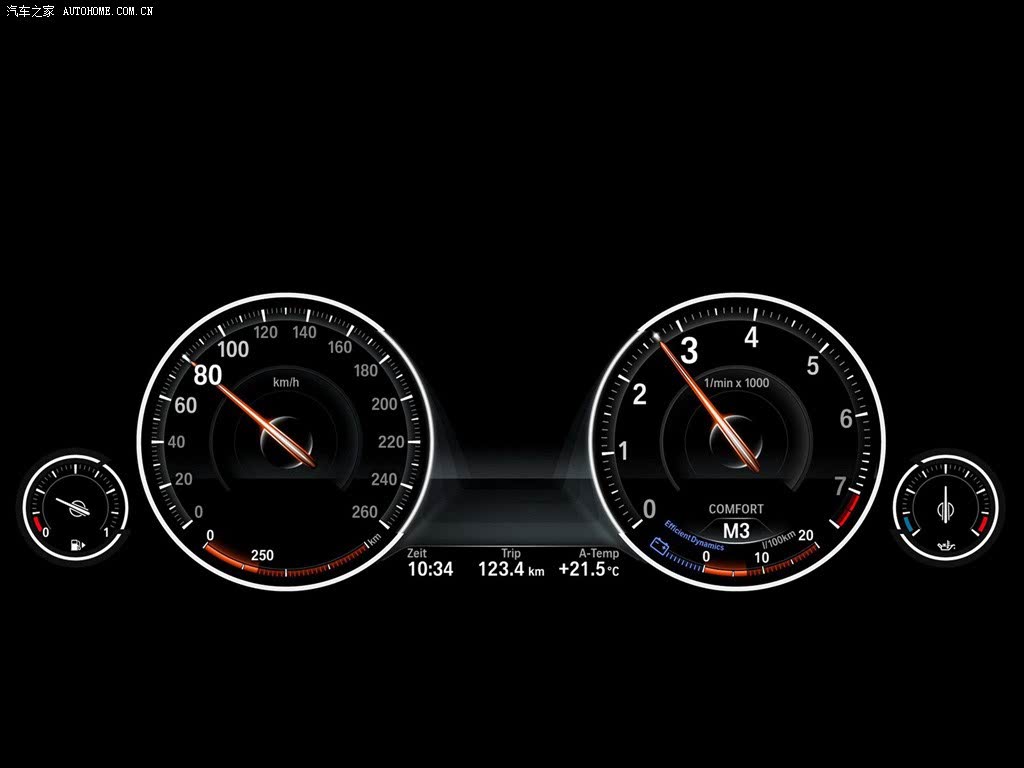The image size is (1024, 768).
Task: Click the "10:34" time readout
Action: click(430, 569)
